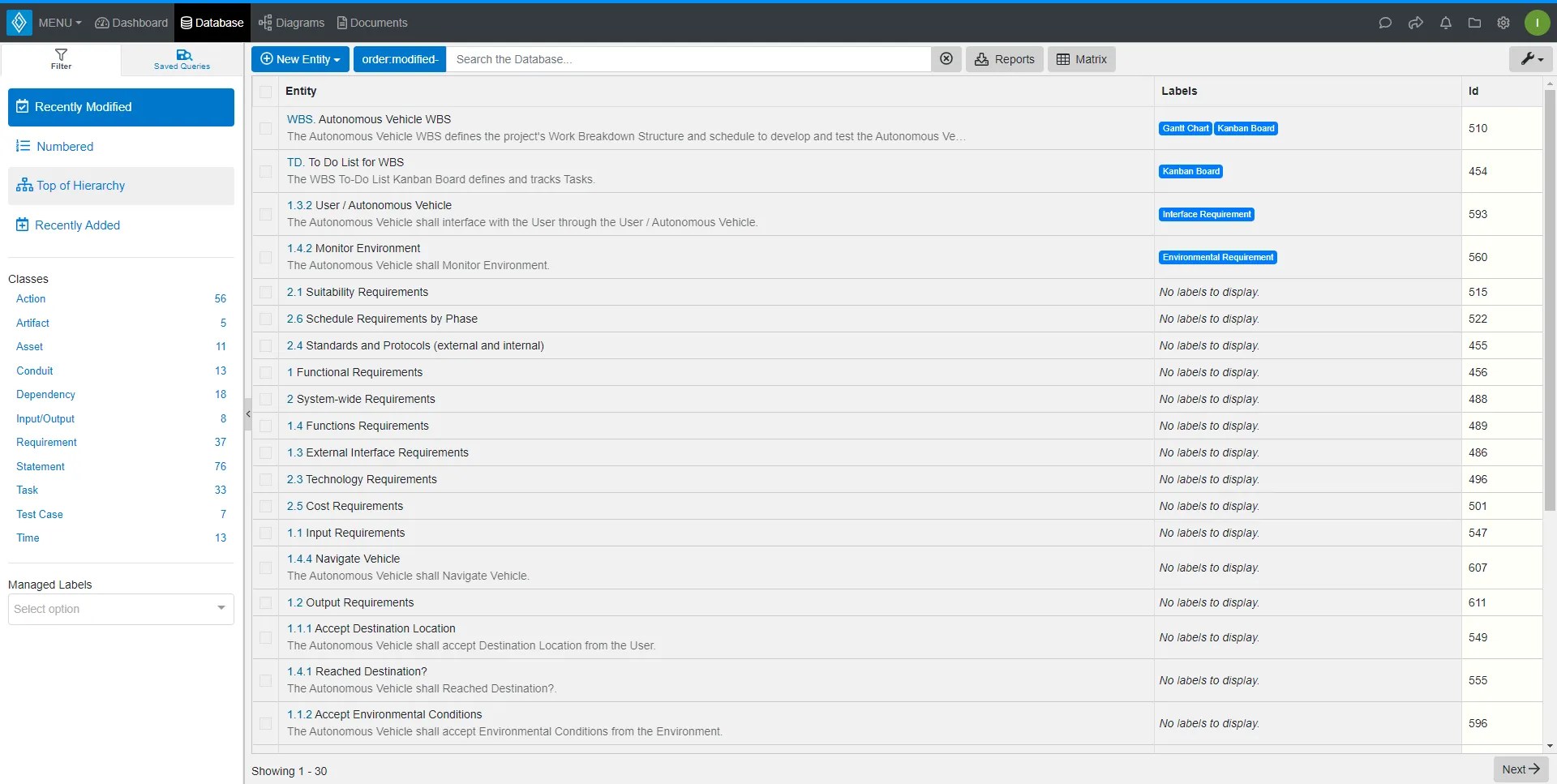Screen dimensions: 1557x784
Task: Filter by Input/Output class
Action: pos(45,418)
